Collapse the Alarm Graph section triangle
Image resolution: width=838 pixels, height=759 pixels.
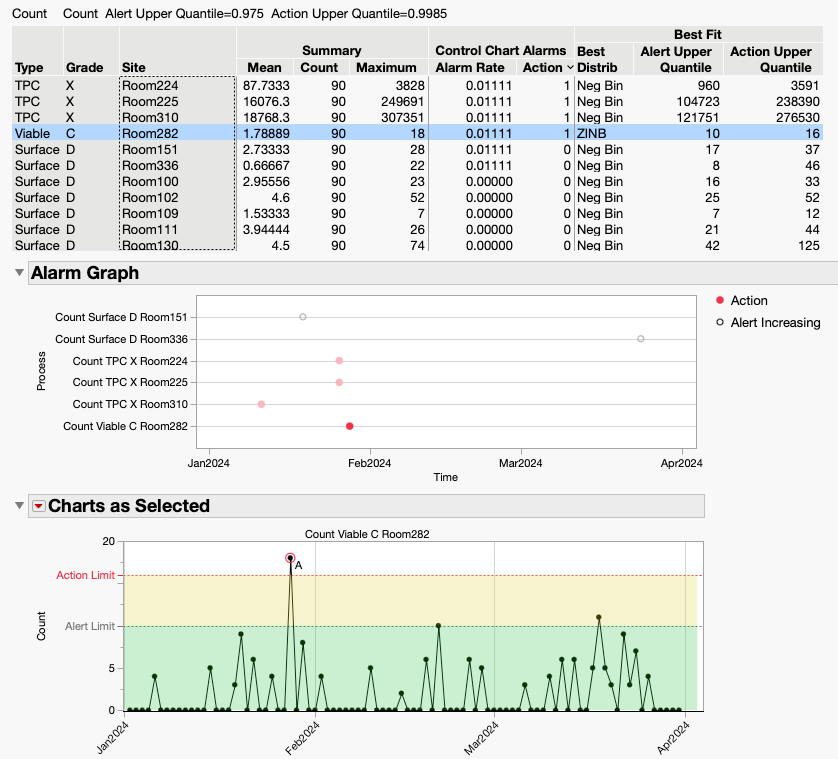[19, 273]
